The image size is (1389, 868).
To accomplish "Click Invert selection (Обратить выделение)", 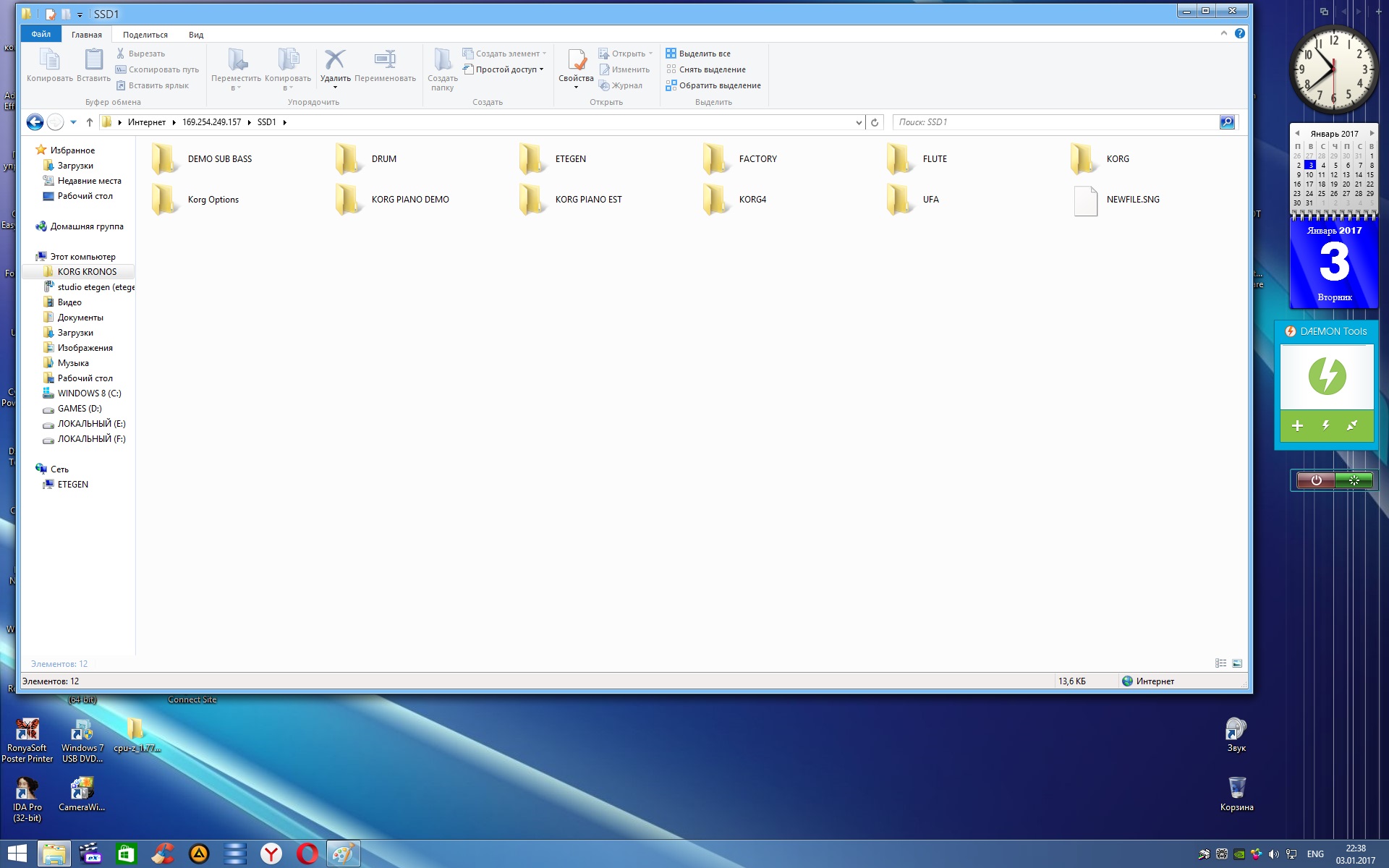I will tap(719, 85).
